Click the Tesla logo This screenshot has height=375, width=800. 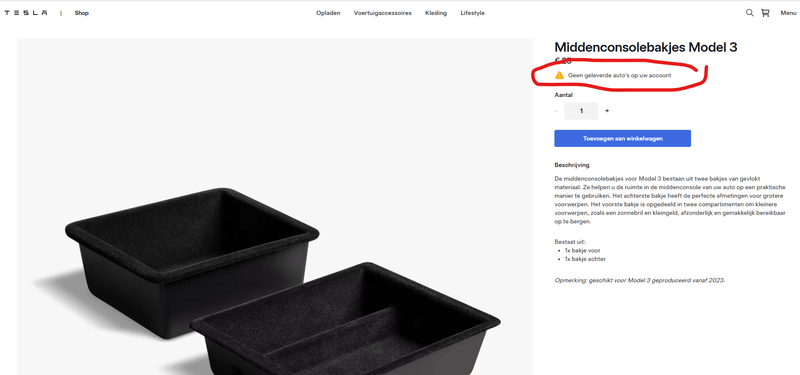(x=26, y=13)
